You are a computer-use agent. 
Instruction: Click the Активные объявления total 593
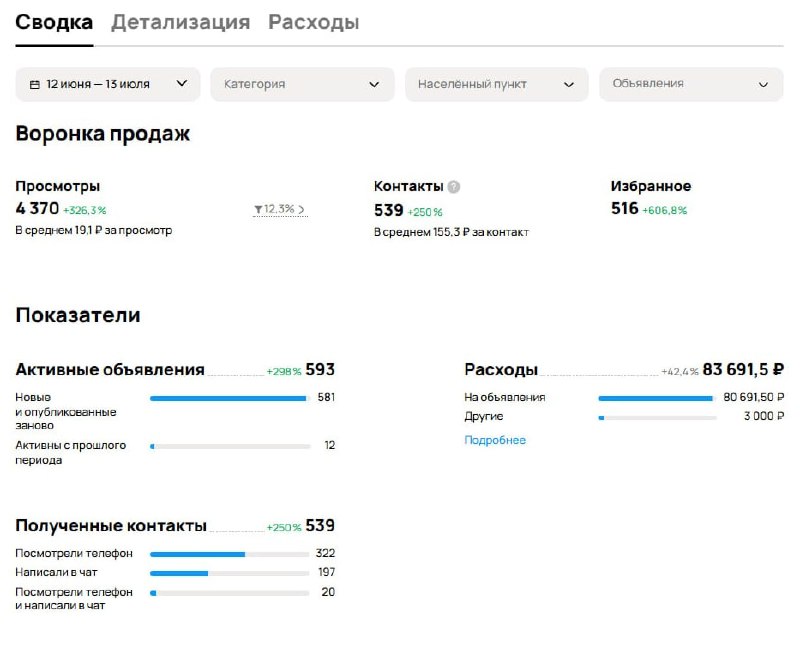click(x=320, y=369)
